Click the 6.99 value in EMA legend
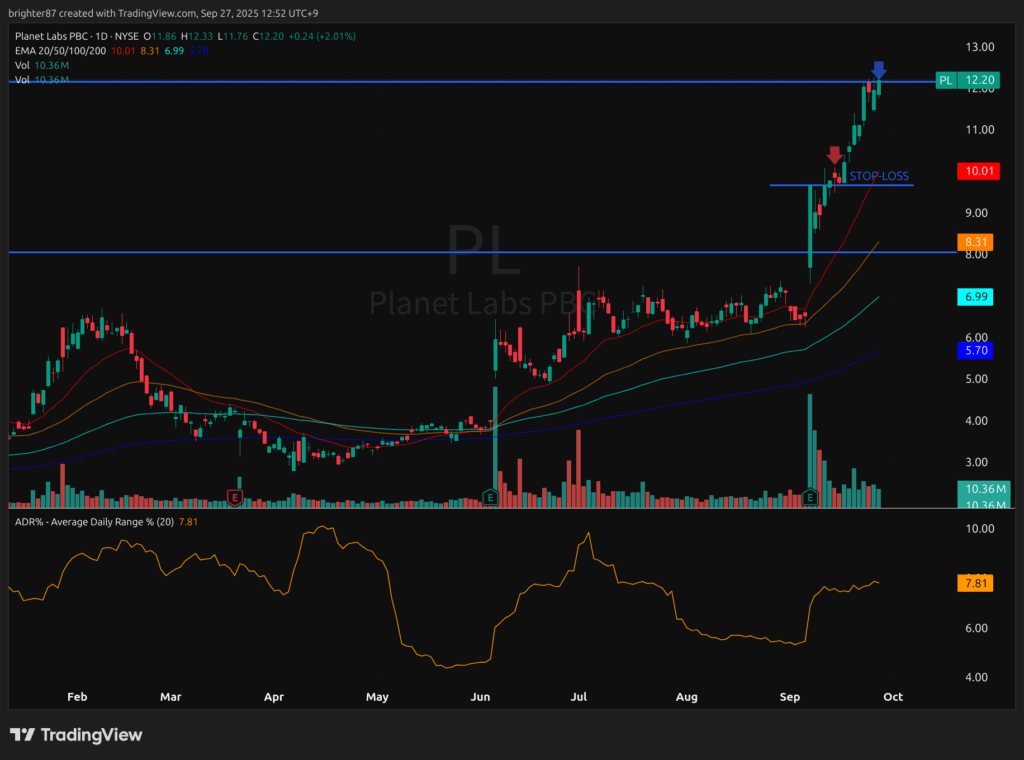The image size is (1024, 760). click(174, 51)
